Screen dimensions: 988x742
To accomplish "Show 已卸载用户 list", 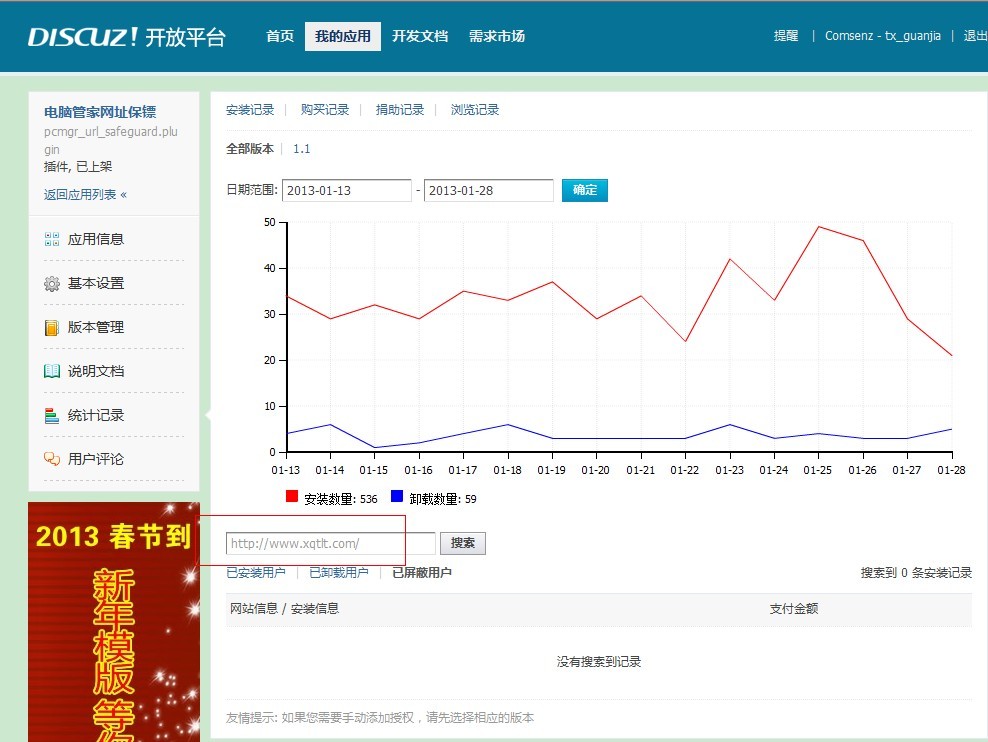I will (x=339, y=573).
